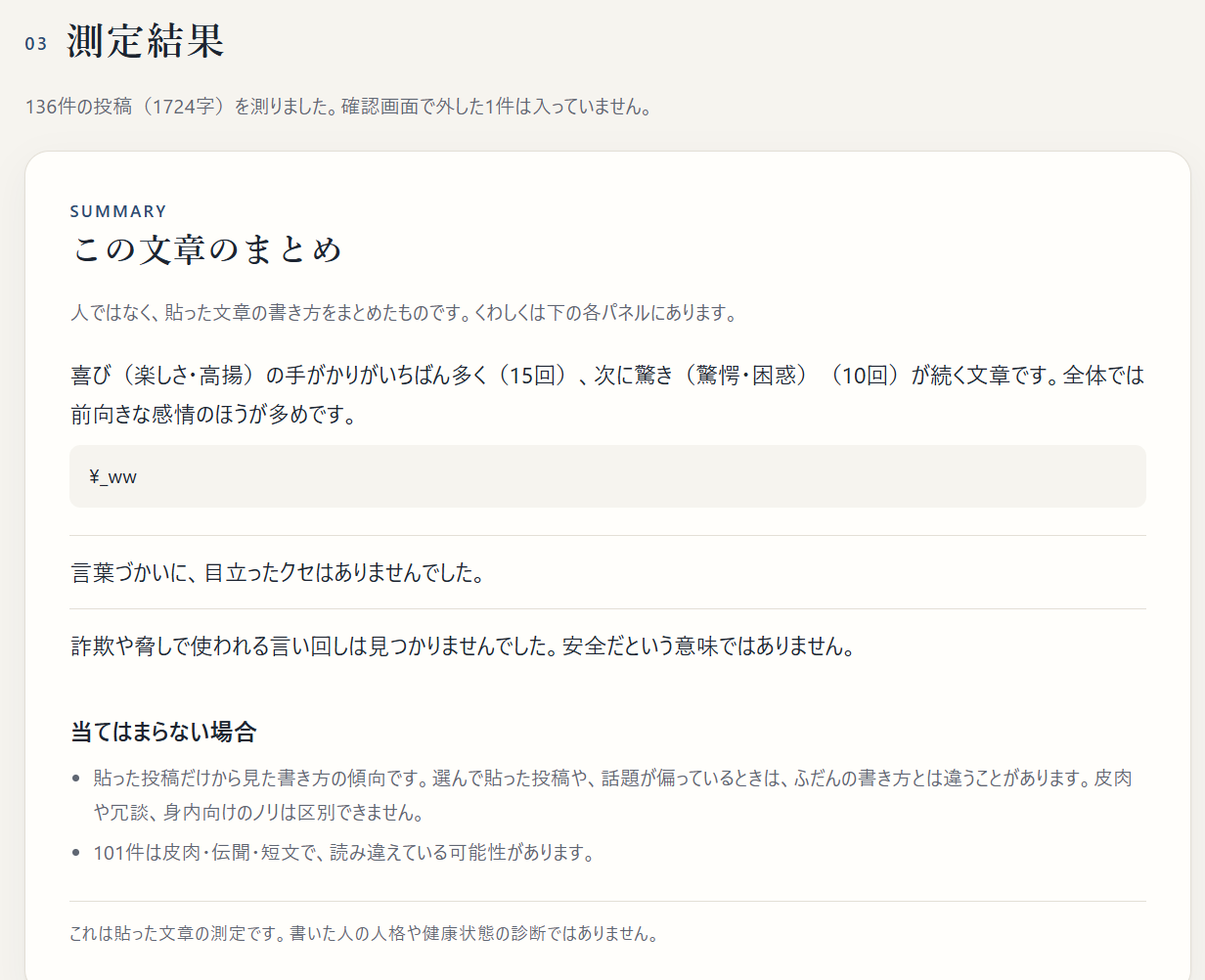Click the line starting 136件の投稿（1724字）
The image size is (1205, 980).
click(x=338, y=107)
